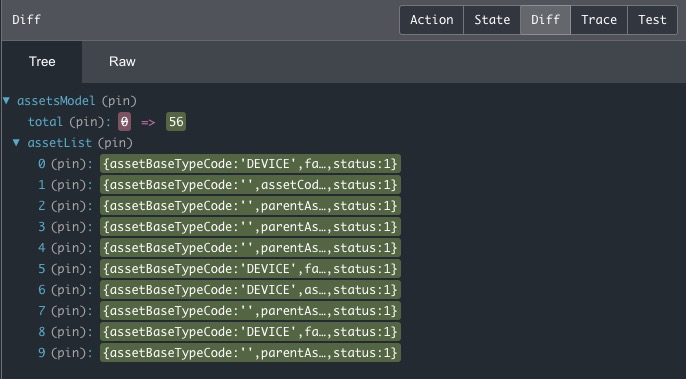Open the Test view button
686x379 pixels.
click(652, 20)
